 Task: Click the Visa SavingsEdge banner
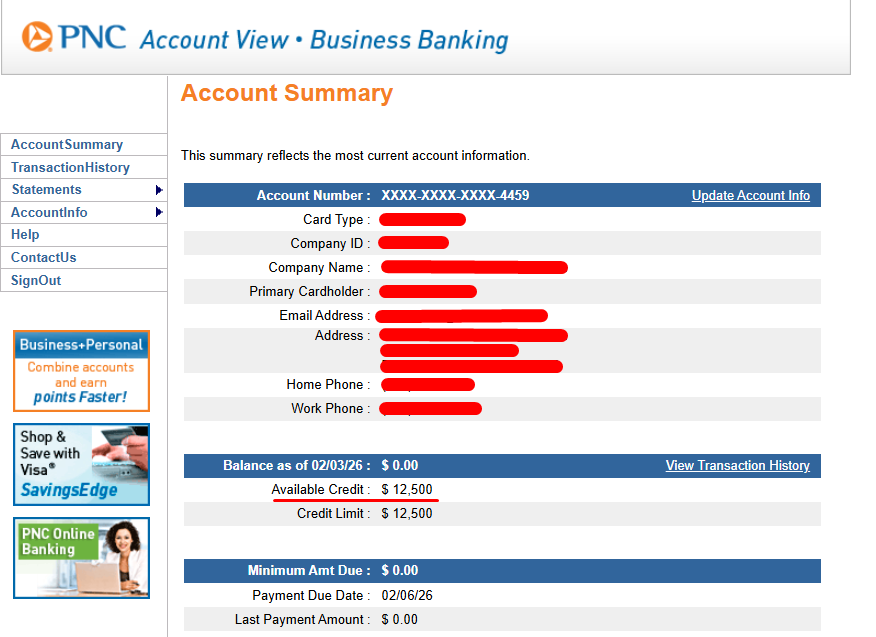pyautogui.click(x=81, y=464)
